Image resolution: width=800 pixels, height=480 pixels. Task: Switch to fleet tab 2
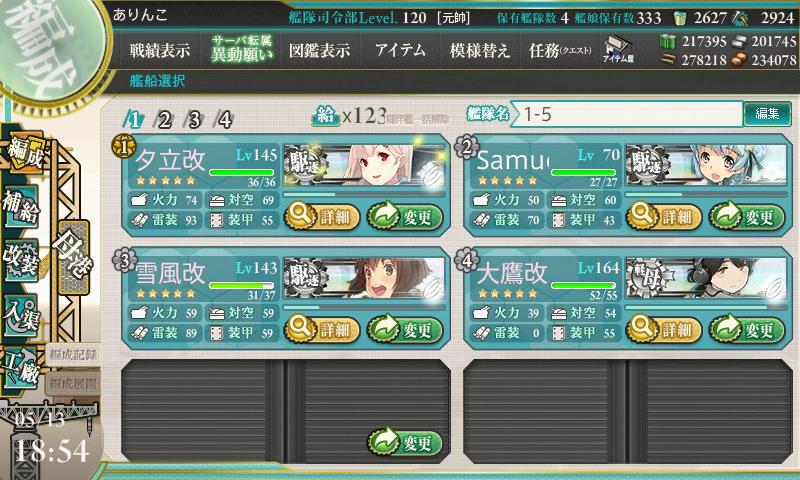click(164, 120)
